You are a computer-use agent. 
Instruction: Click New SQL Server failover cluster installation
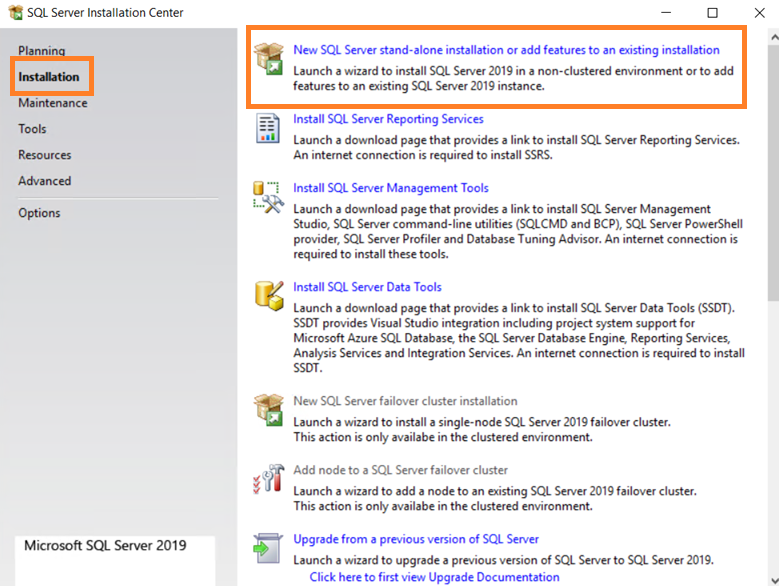405,401
